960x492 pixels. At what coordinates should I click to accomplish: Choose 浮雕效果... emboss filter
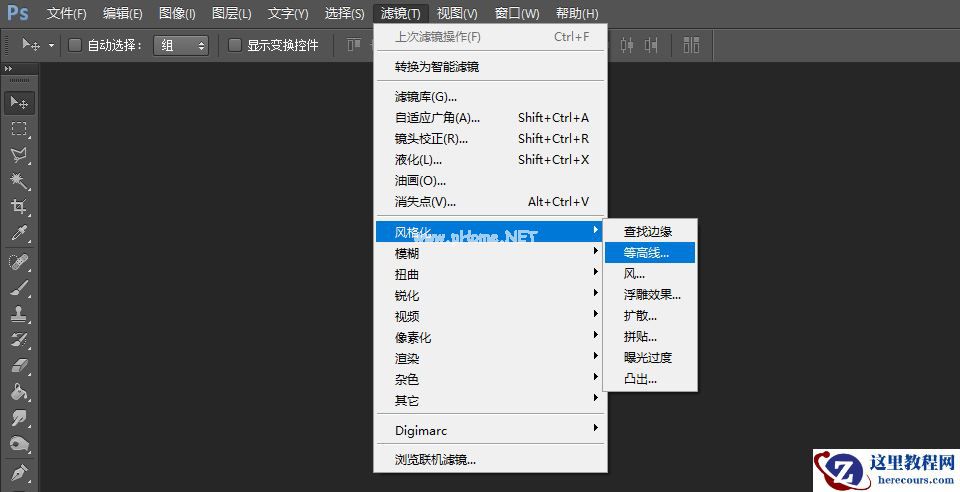click(650, 294)
